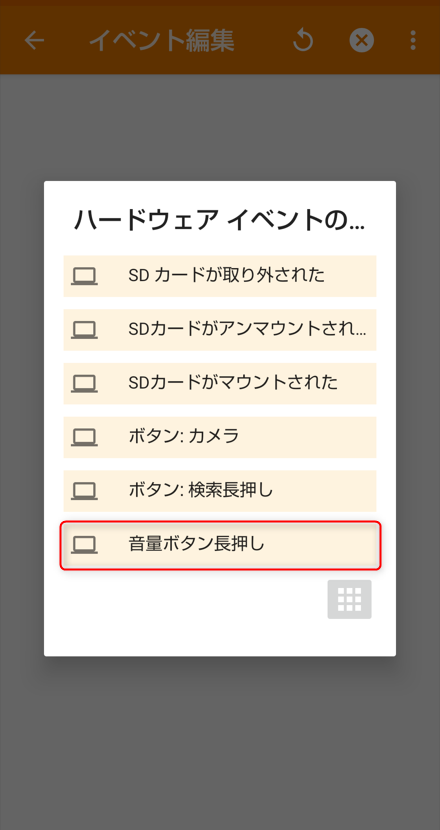Screen dimensions: 440x830
Task: Click the イベント編集 title text
Action: [162, 41]
